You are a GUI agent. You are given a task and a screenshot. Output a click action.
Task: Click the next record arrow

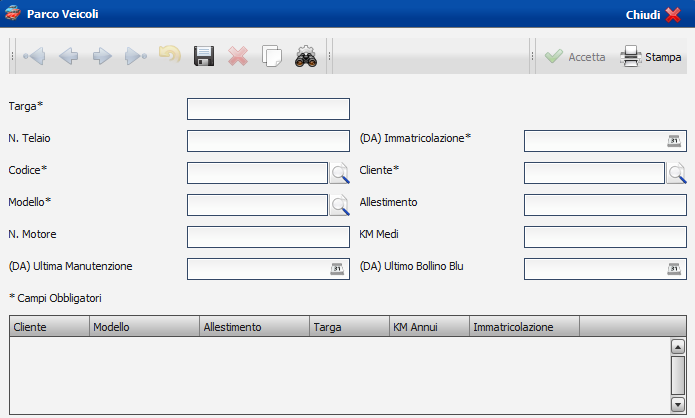102,57
